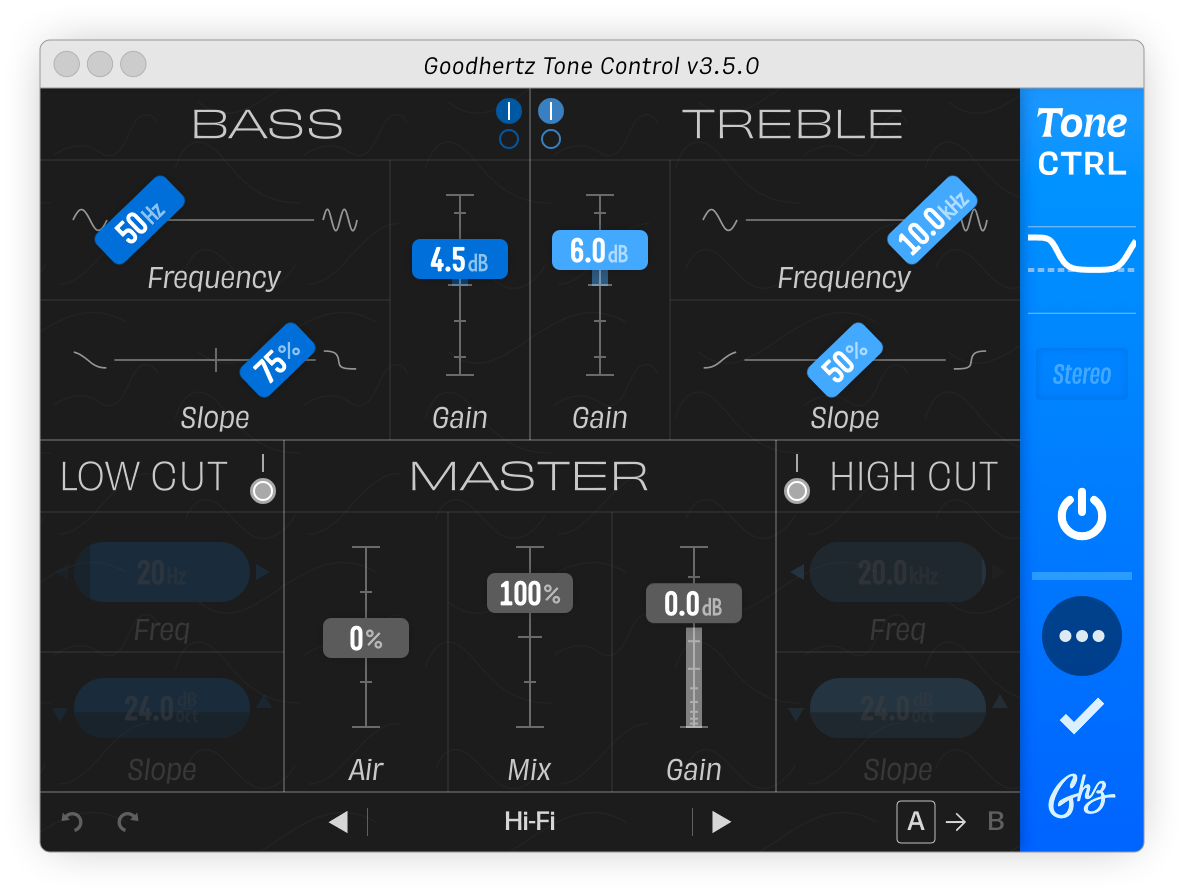Select the Stereo channel mode button
Viewport: 1184px width, 892px height.
click(1081, 374)
